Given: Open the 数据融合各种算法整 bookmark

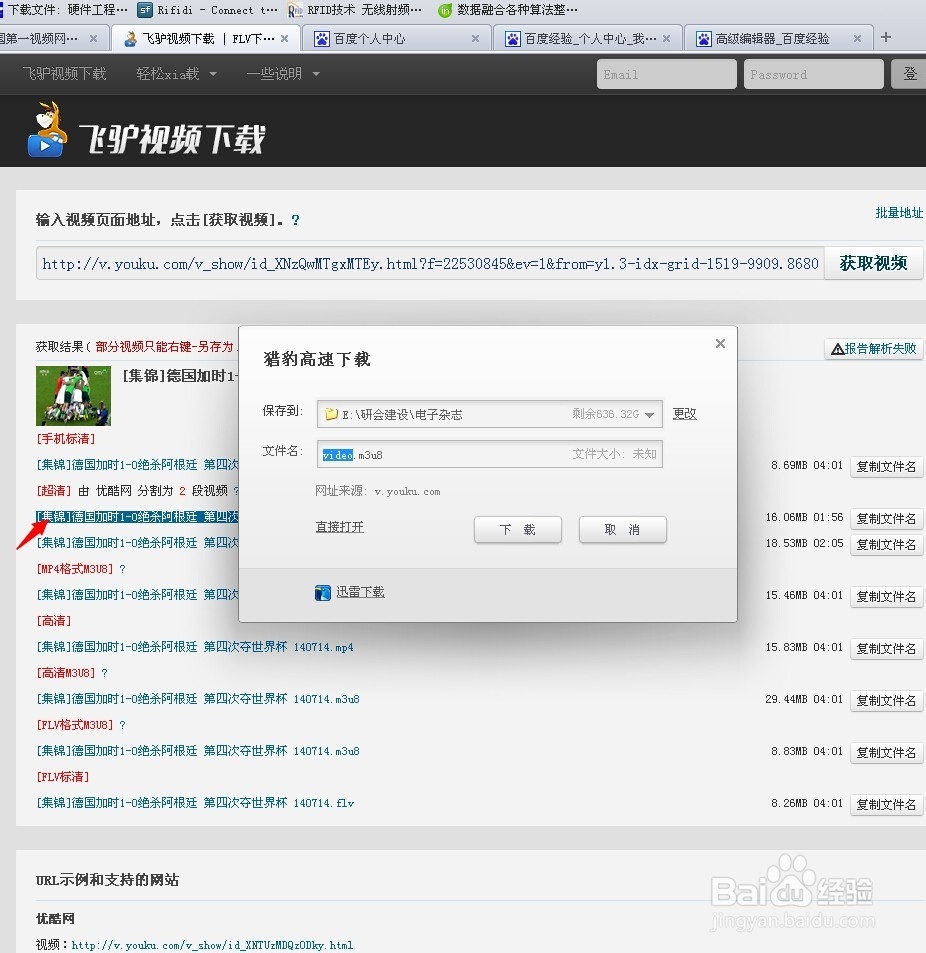Looking at the screenshot, I should 508,10.
